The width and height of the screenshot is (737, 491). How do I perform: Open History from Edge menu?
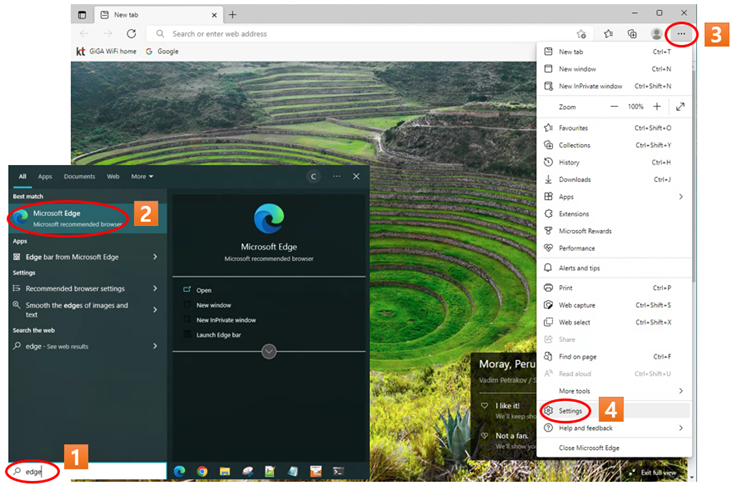[613, 163]
